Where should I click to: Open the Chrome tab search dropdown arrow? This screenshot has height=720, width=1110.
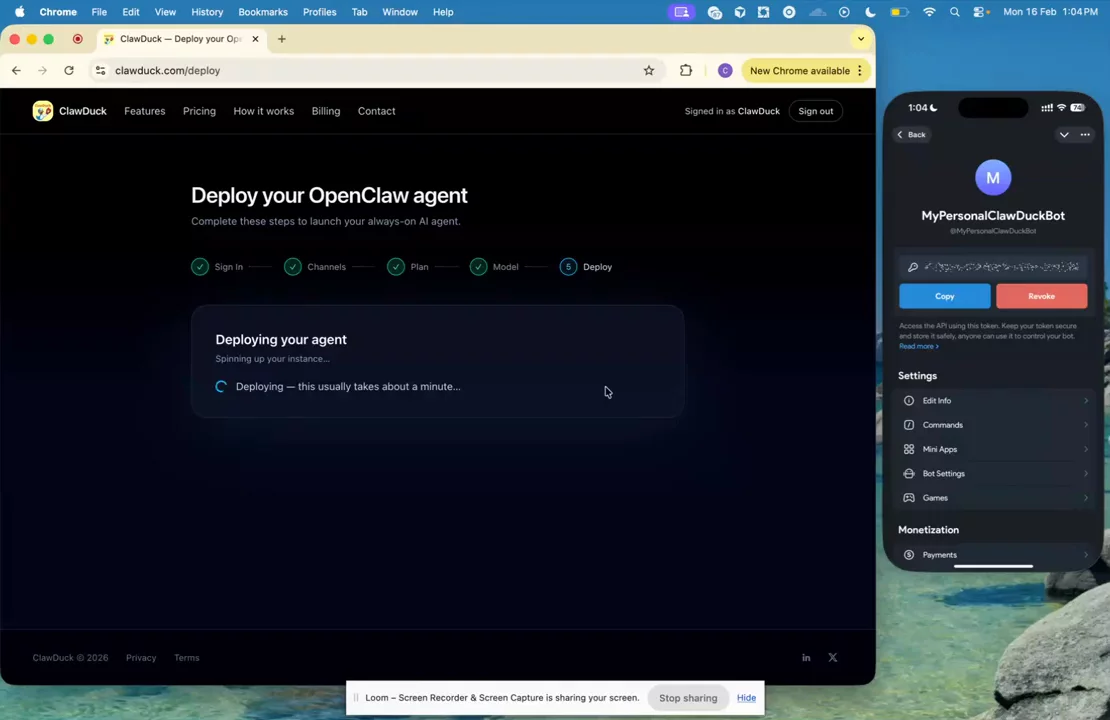tap(860, 39)
